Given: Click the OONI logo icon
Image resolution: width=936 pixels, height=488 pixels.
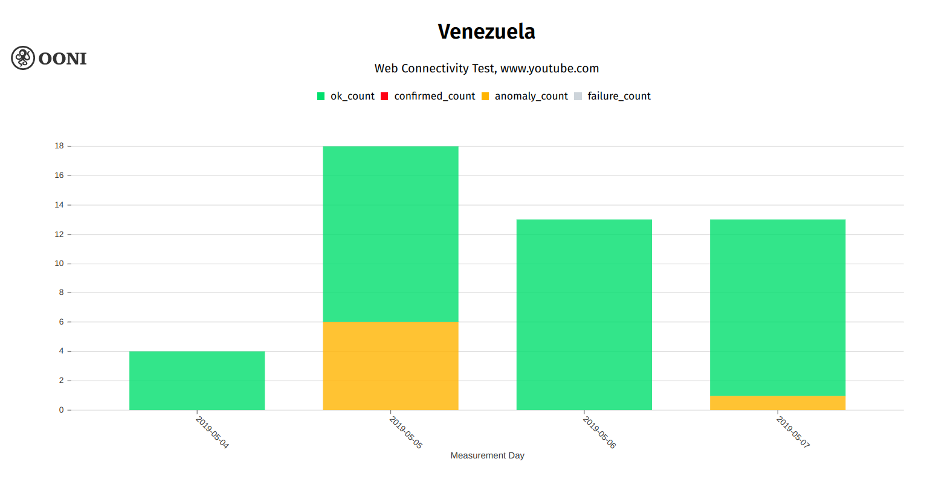Looking at the screenshot, I should (x=23, y=58).
